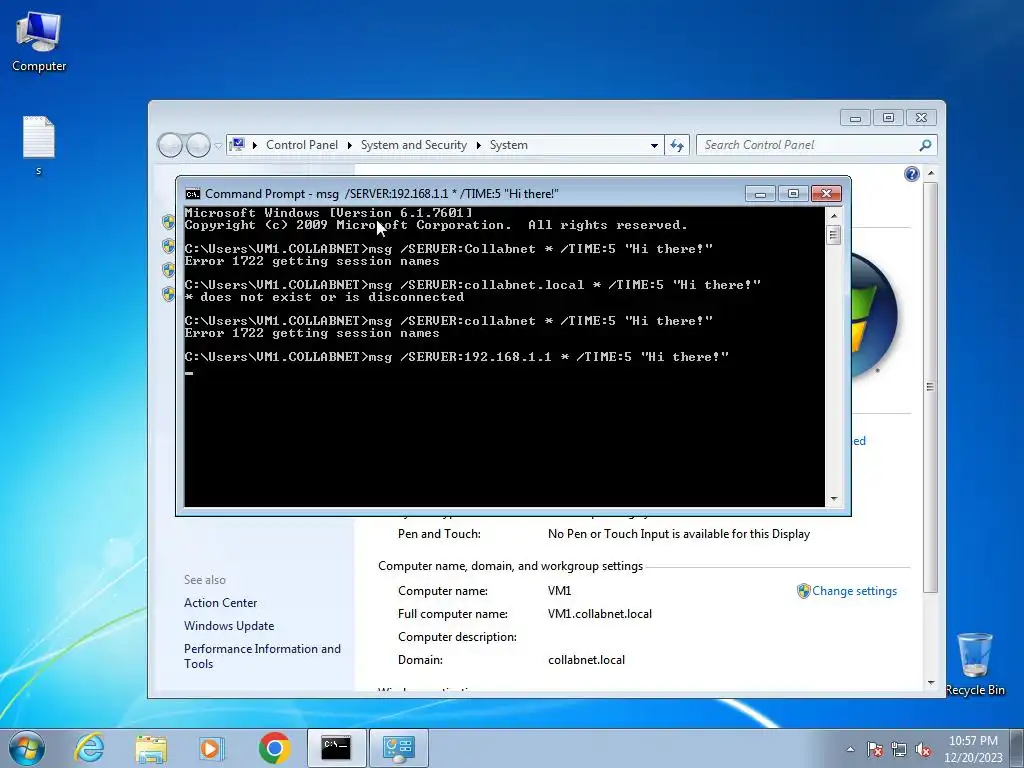Open Performance Information and Tools link

[262, 656]
